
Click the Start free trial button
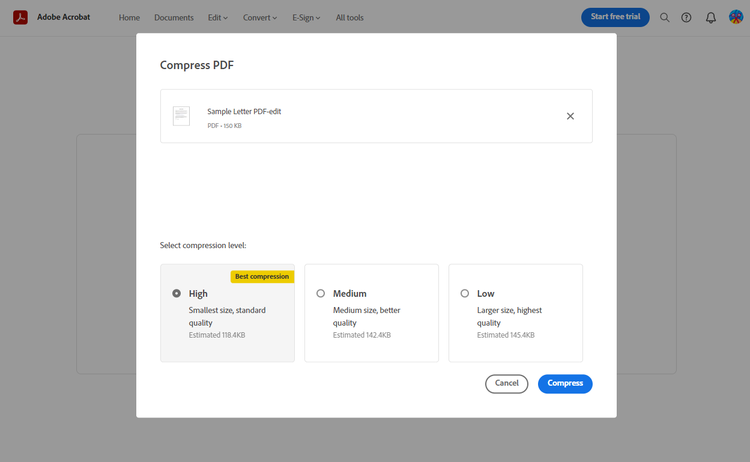(x=615, y=17)
